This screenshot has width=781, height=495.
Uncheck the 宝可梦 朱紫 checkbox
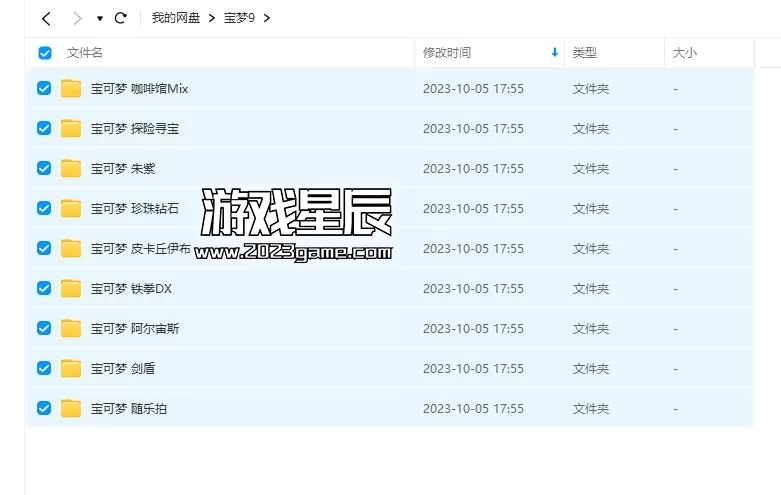point(44,168)
